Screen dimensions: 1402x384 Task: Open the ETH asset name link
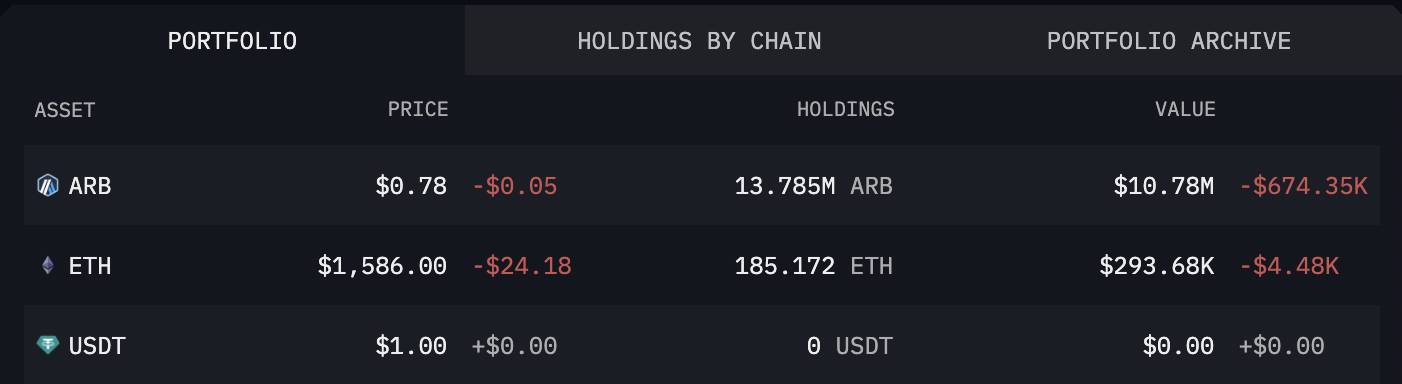[x=90, y=266]
